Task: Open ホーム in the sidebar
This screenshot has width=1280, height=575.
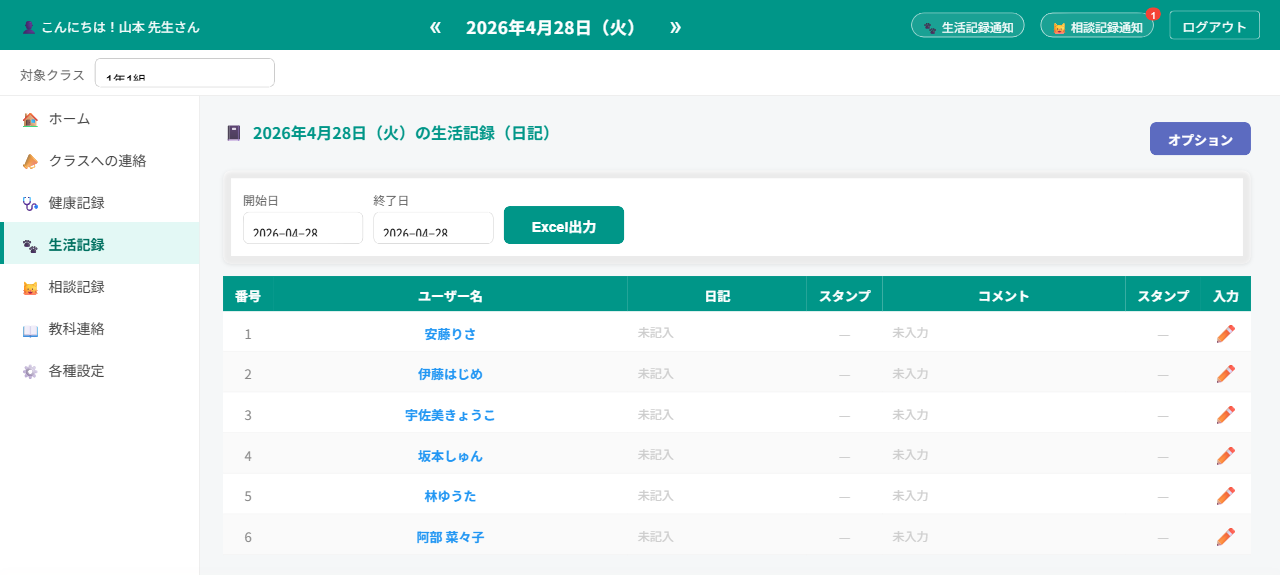Action: (x=100, y=119)
